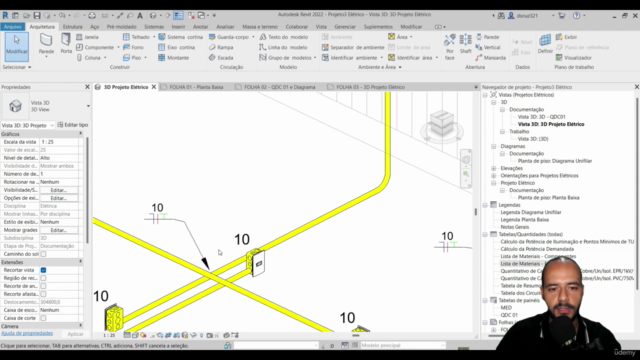The height and width of the screenshot is (360, 640).
Task: Click the Visualizador tool
Action: 573,58
